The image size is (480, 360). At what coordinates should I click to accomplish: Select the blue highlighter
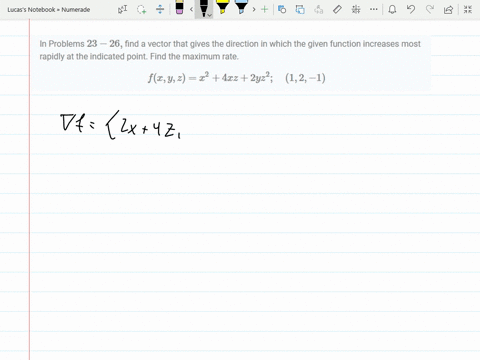(x=241, y=7)
